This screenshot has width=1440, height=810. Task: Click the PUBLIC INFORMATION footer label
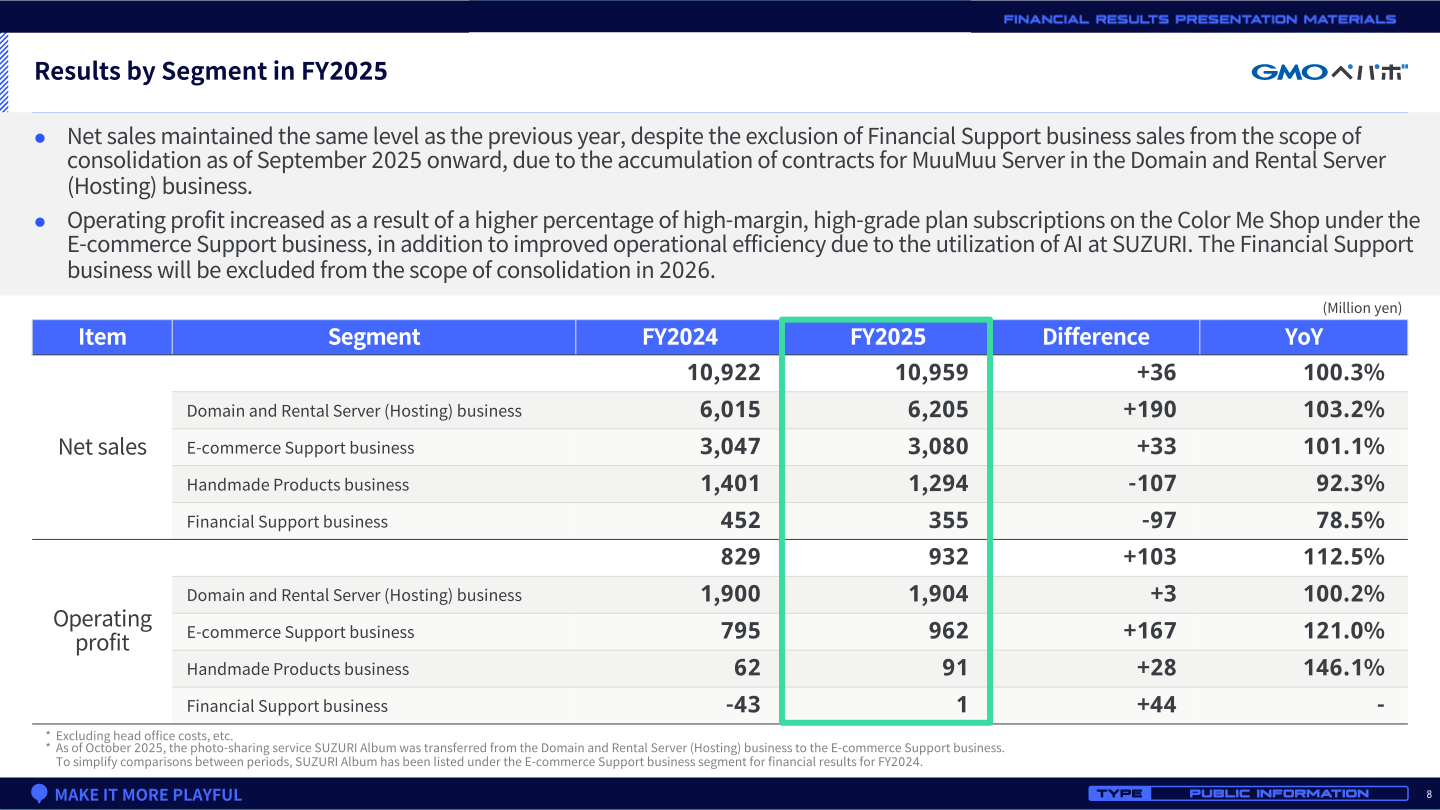1279,794
